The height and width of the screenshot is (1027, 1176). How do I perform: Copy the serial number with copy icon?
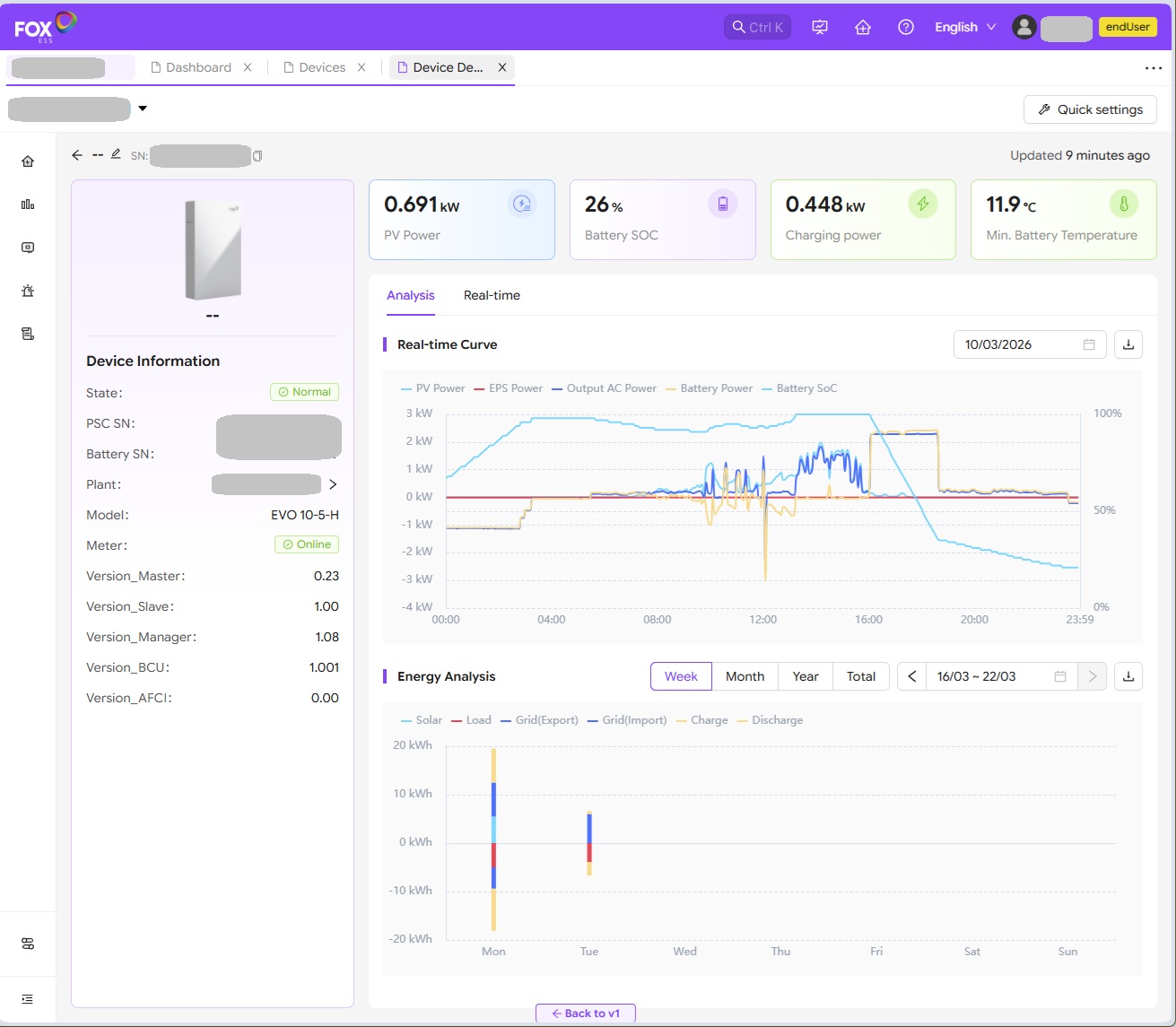[257, 156]
